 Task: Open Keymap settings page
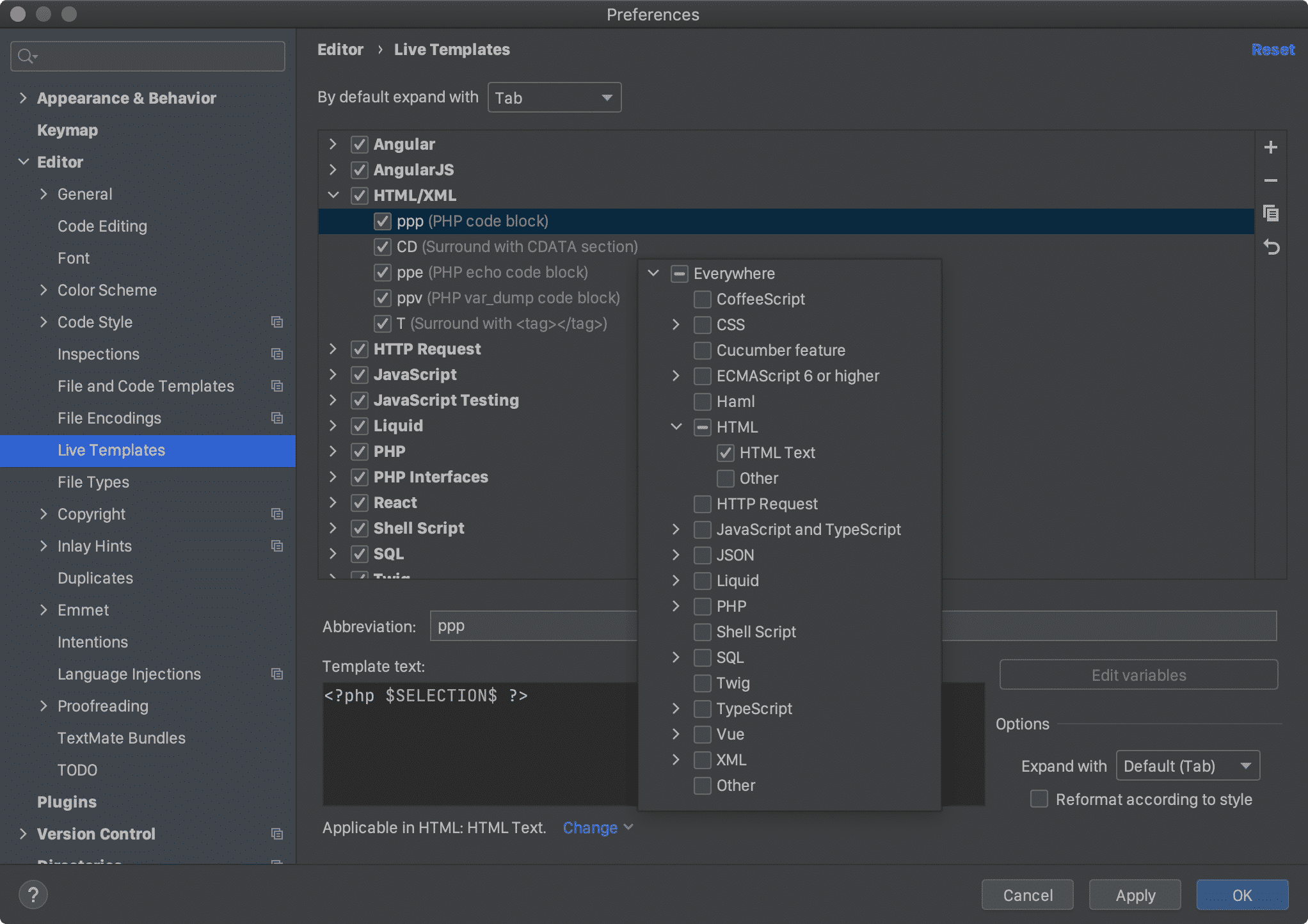coord(67,130)
